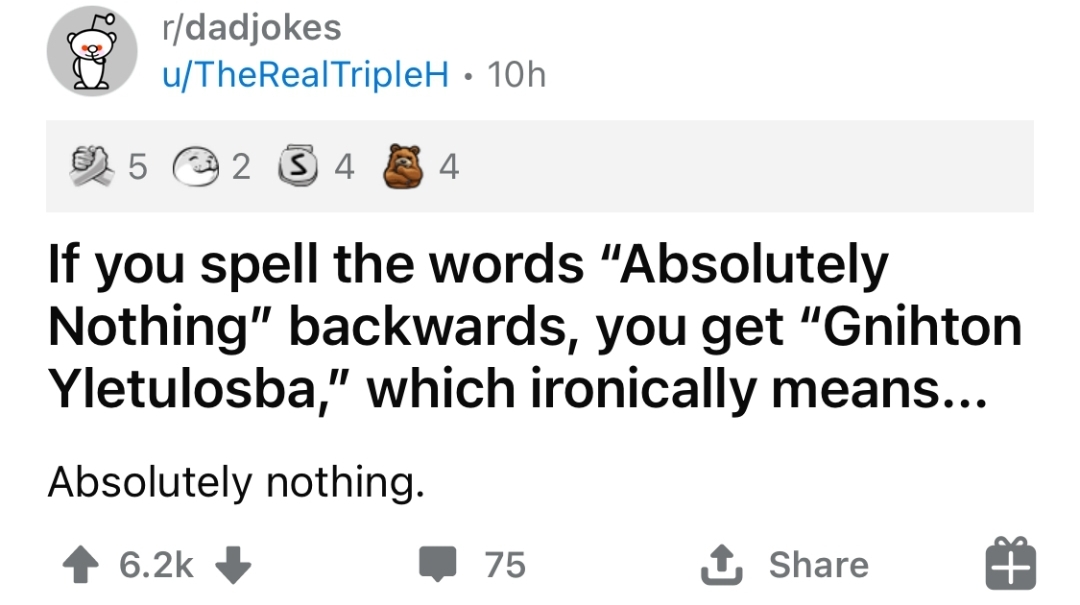This screenshot has width=1080, height=605.
Task: Click the white seal award icon
Action: tap(196, 168)
